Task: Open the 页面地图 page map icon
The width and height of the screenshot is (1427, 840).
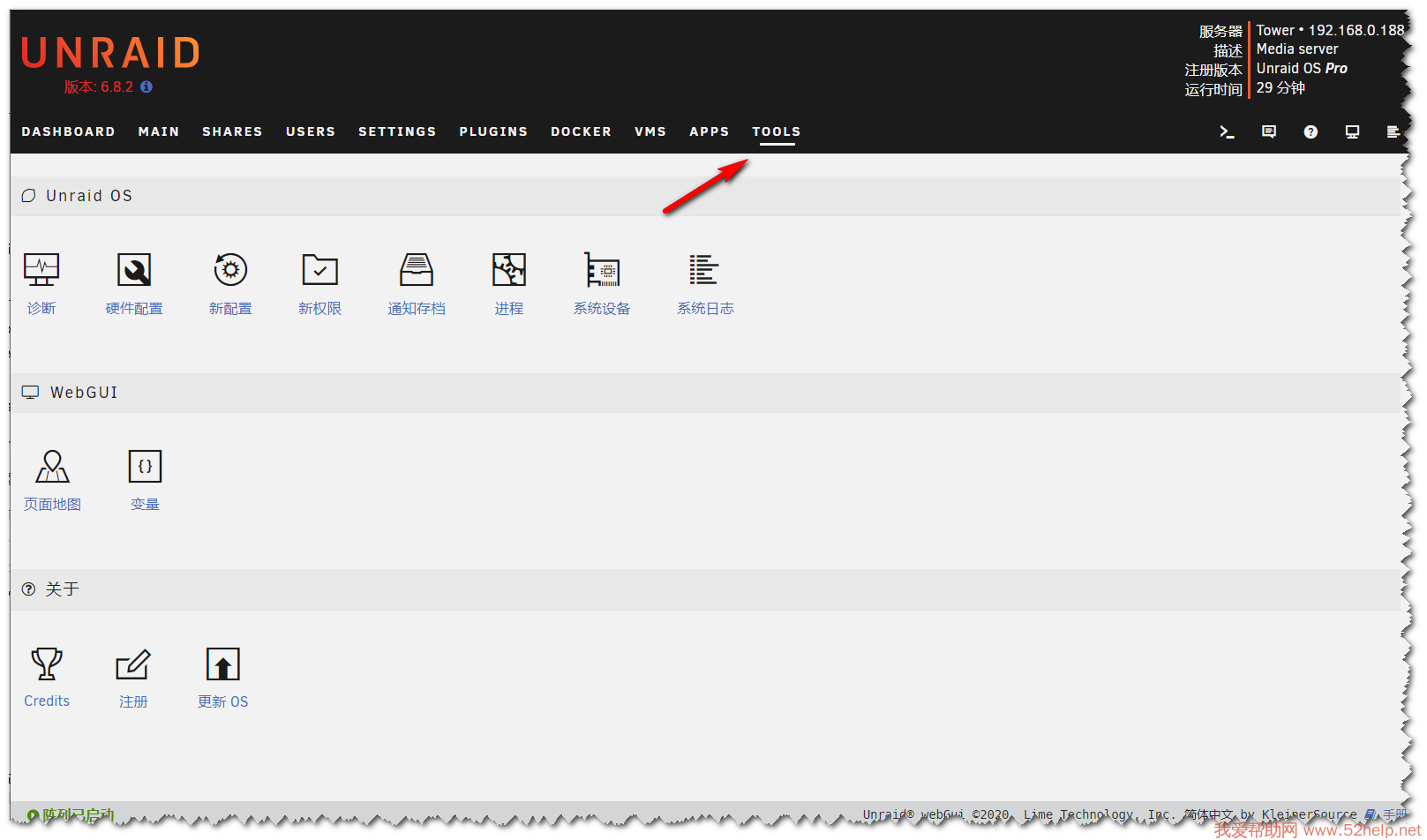Action: 52,467
